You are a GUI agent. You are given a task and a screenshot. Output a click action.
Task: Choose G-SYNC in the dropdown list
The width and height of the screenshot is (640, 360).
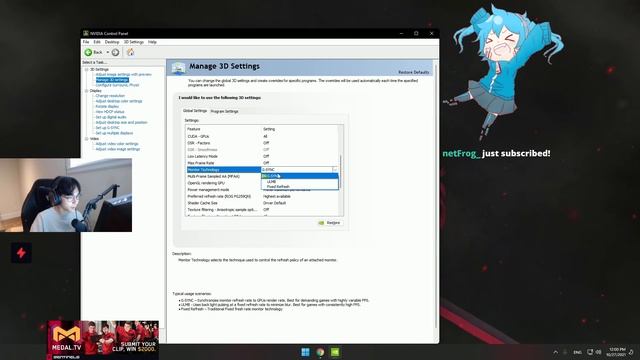300,176
